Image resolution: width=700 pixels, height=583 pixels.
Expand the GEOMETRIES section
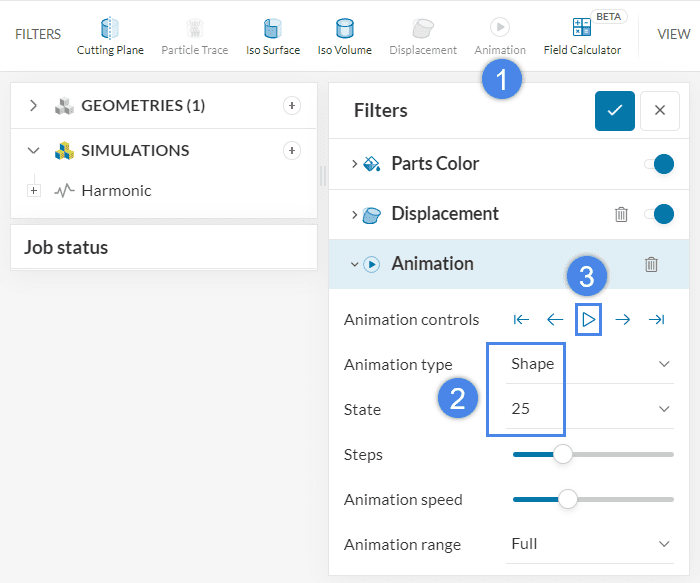point(33,105)
